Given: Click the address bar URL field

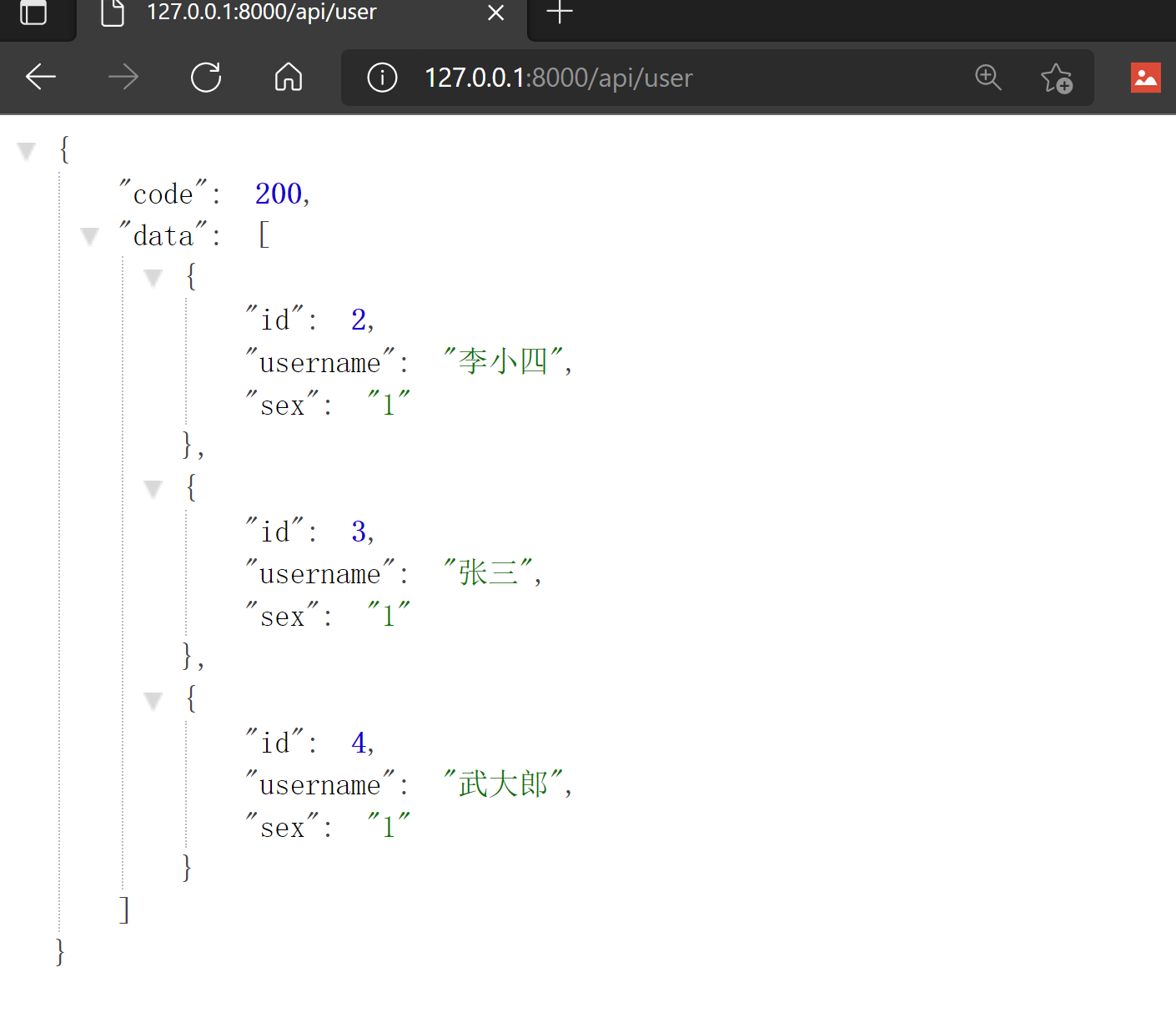Looking at the screenshot, I should pos(667,78).
